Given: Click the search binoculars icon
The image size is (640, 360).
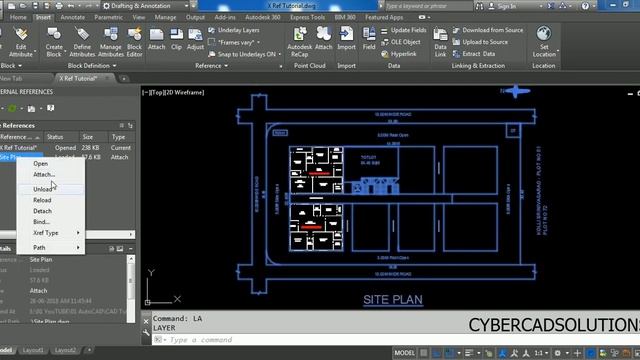Looking at the screenshot, I should (x=479, y=6).
